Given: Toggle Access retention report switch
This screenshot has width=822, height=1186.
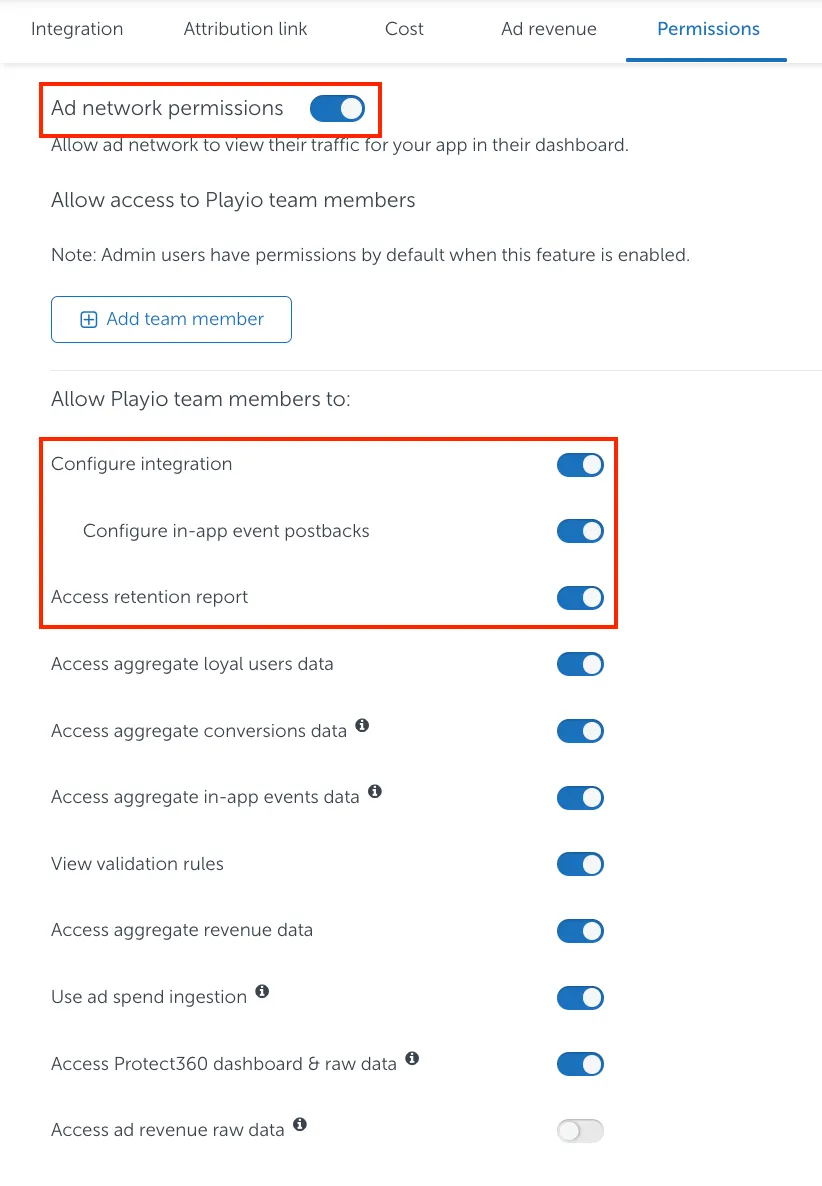Looking at the screenshot, I should [x=580, y=597].
